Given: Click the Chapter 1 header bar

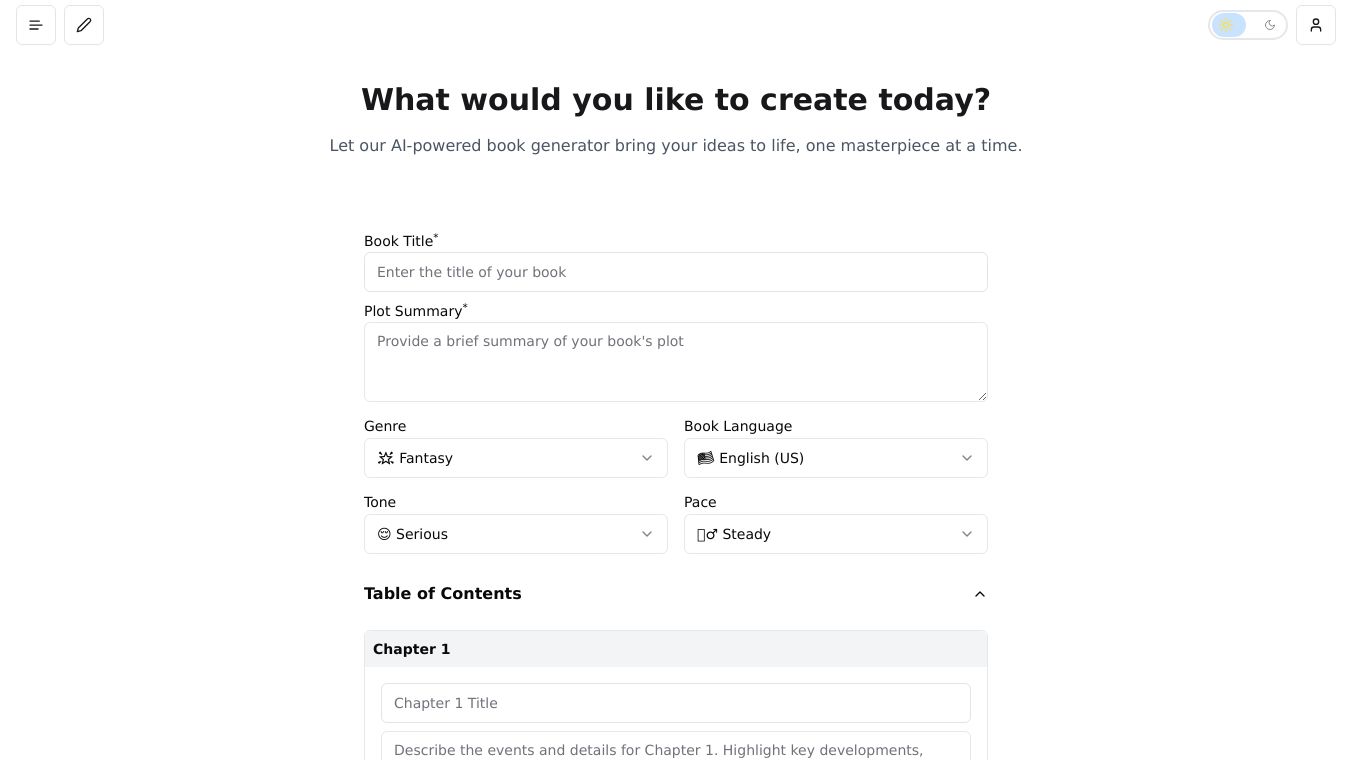Looking at the screenshot, I should [x=675, y=649].
